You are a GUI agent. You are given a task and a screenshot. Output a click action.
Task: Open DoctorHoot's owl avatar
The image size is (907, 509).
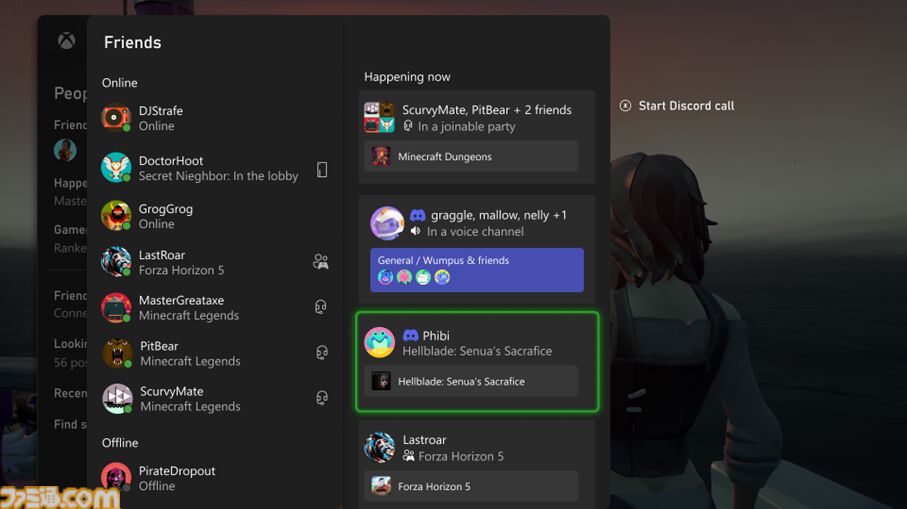[116, 167]
